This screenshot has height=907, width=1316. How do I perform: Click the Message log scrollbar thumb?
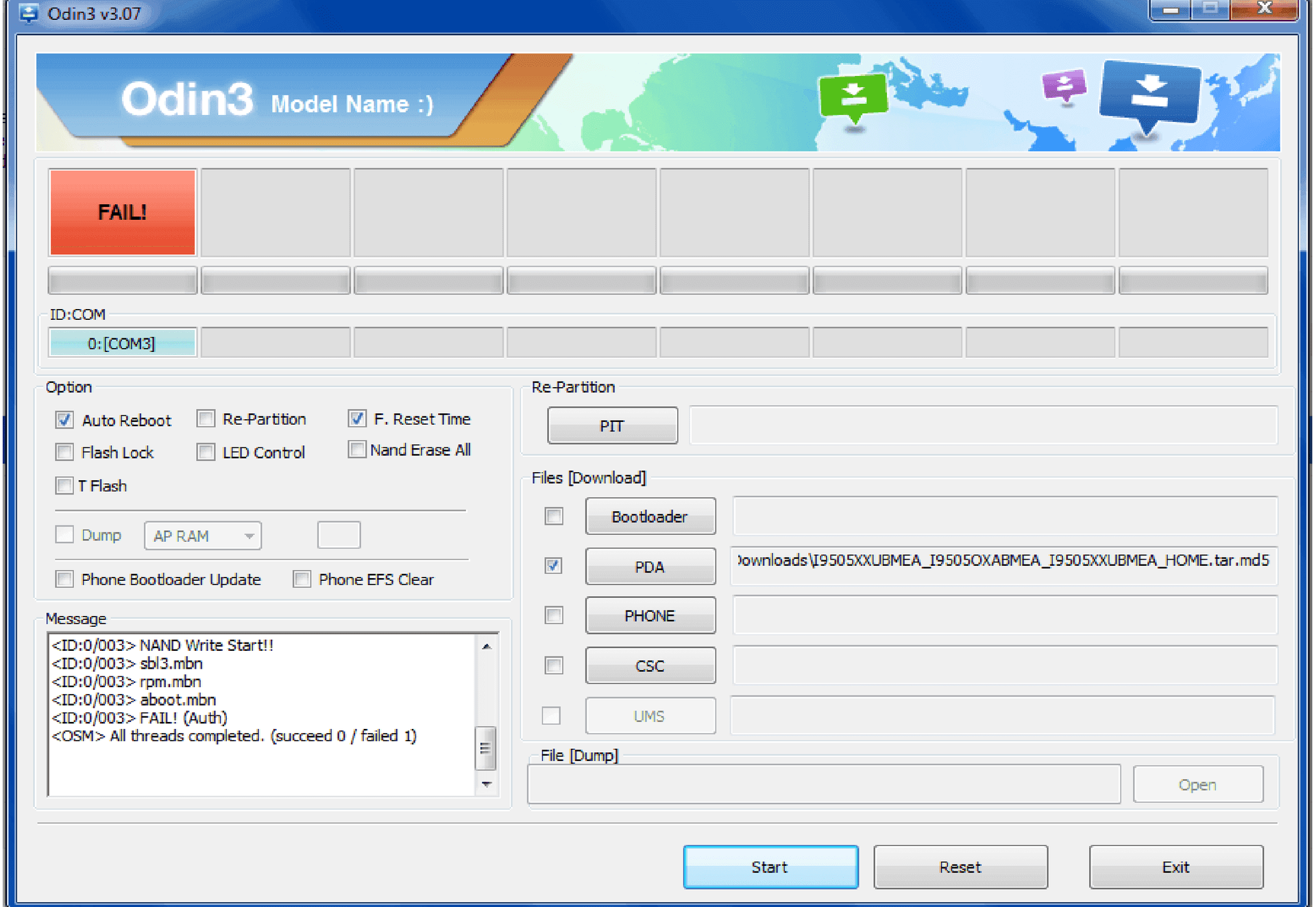(x=485, y=747)
